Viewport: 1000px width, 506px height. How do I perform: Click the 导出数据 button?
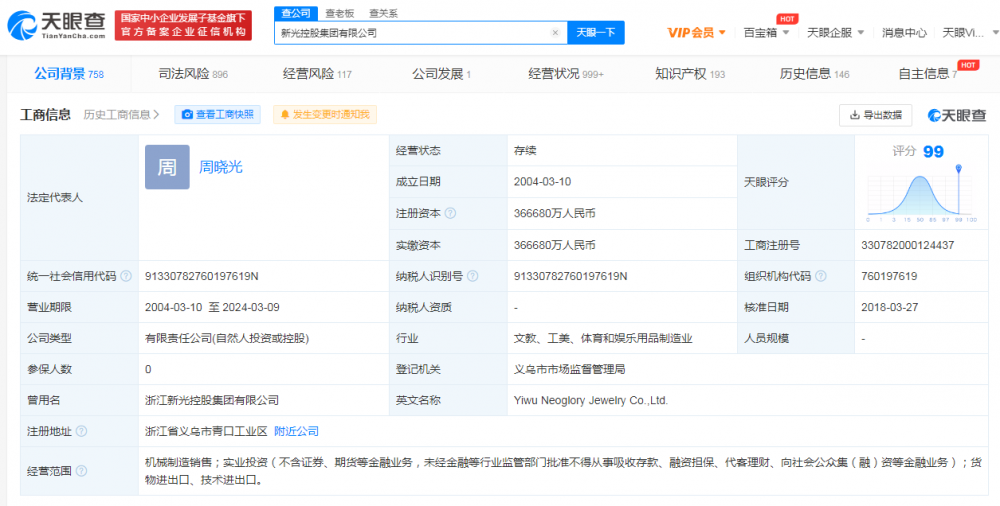876,115
